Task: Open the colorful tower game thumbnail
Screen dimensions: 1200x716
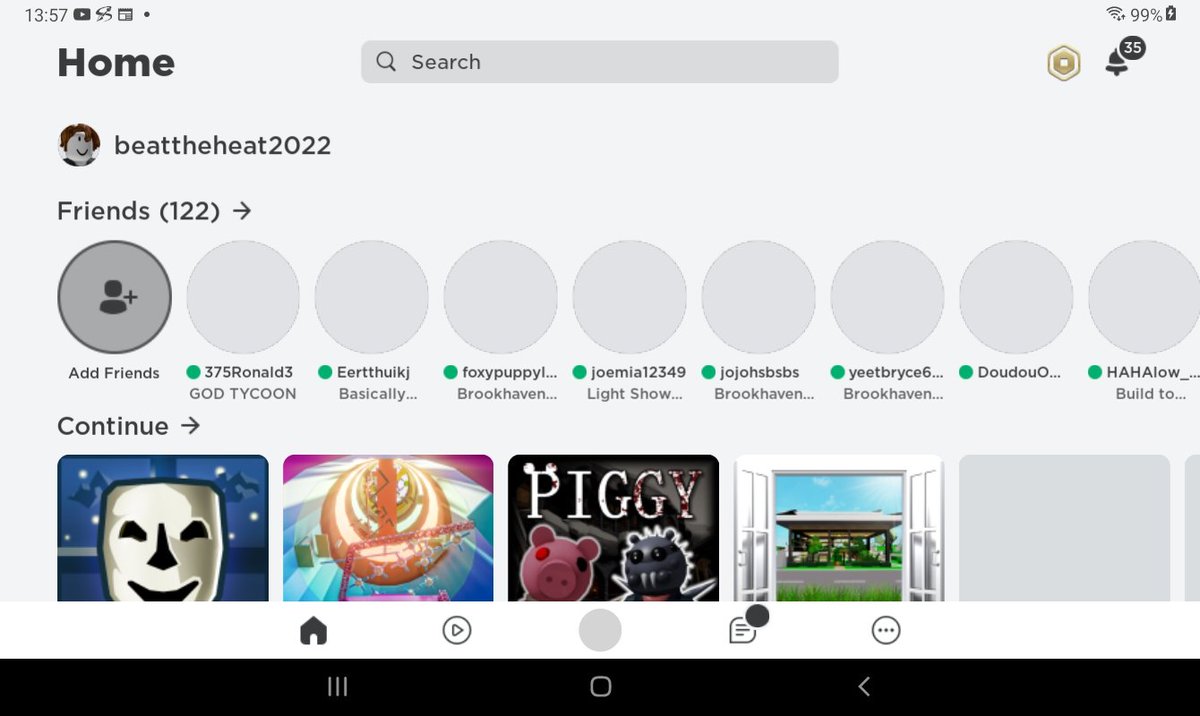Action: tap(388, 528)
